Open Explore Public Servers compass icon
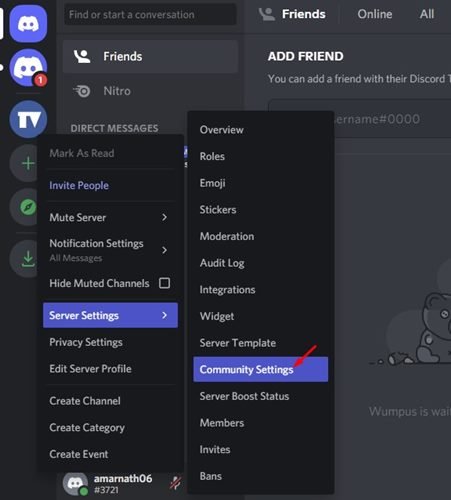451x500 pixels. (28, 207)
